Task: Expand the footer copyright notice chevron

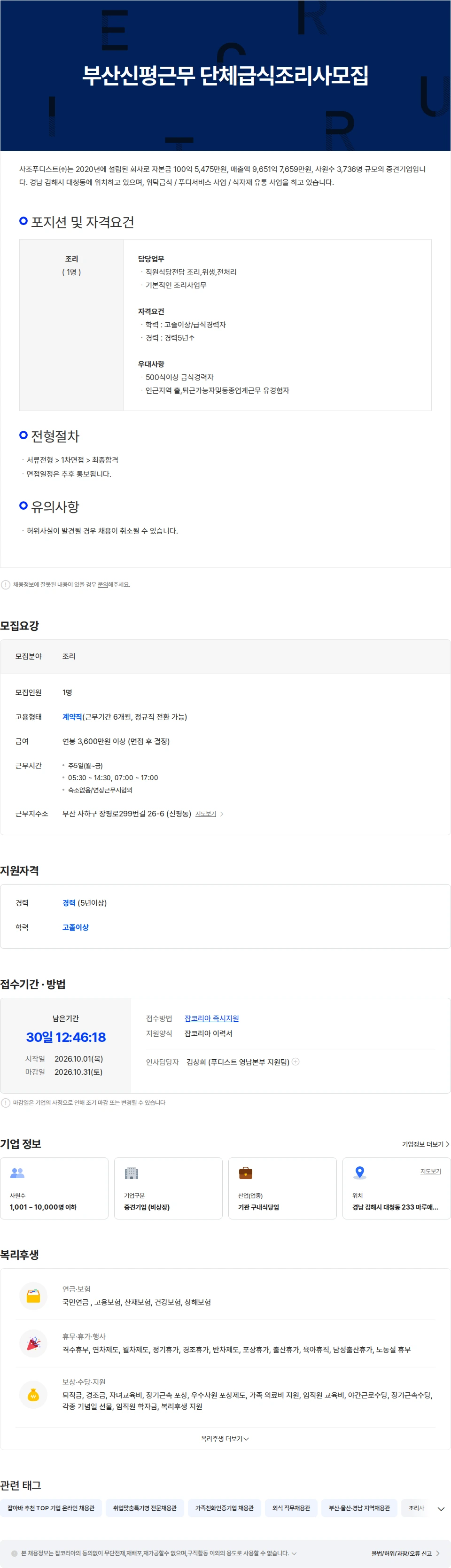Action: (294, 1553)
